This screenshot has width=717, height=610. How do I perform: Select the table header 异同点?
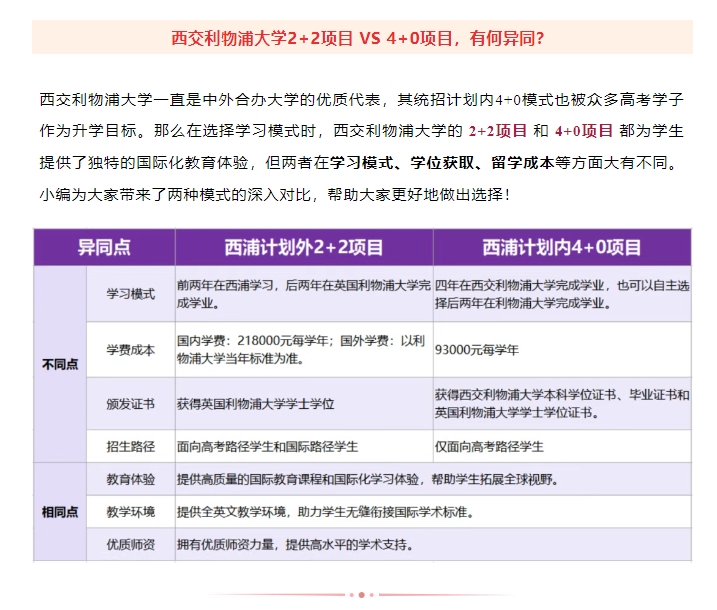(104, 247)
